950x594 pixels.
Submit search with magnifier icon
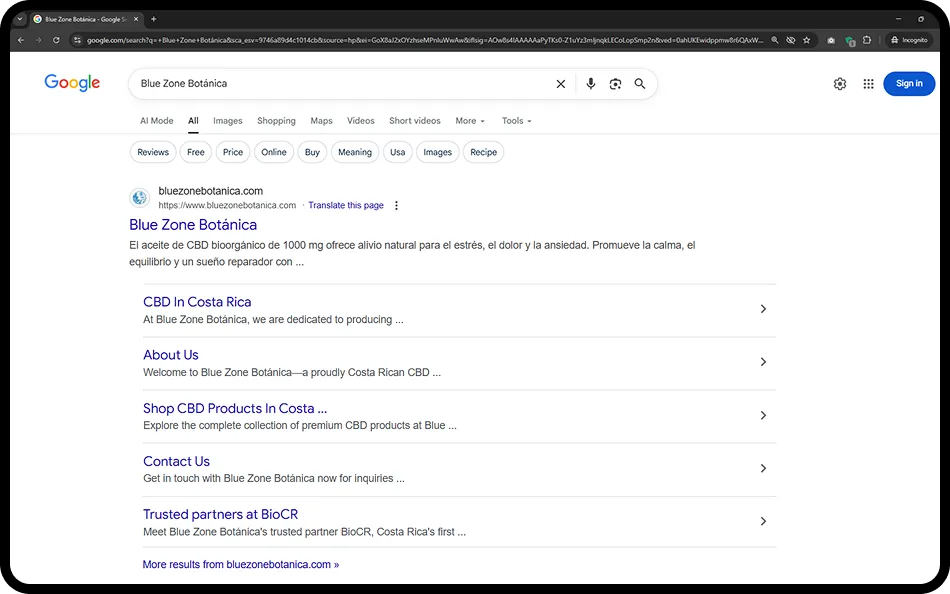click(x=640, y=84)
